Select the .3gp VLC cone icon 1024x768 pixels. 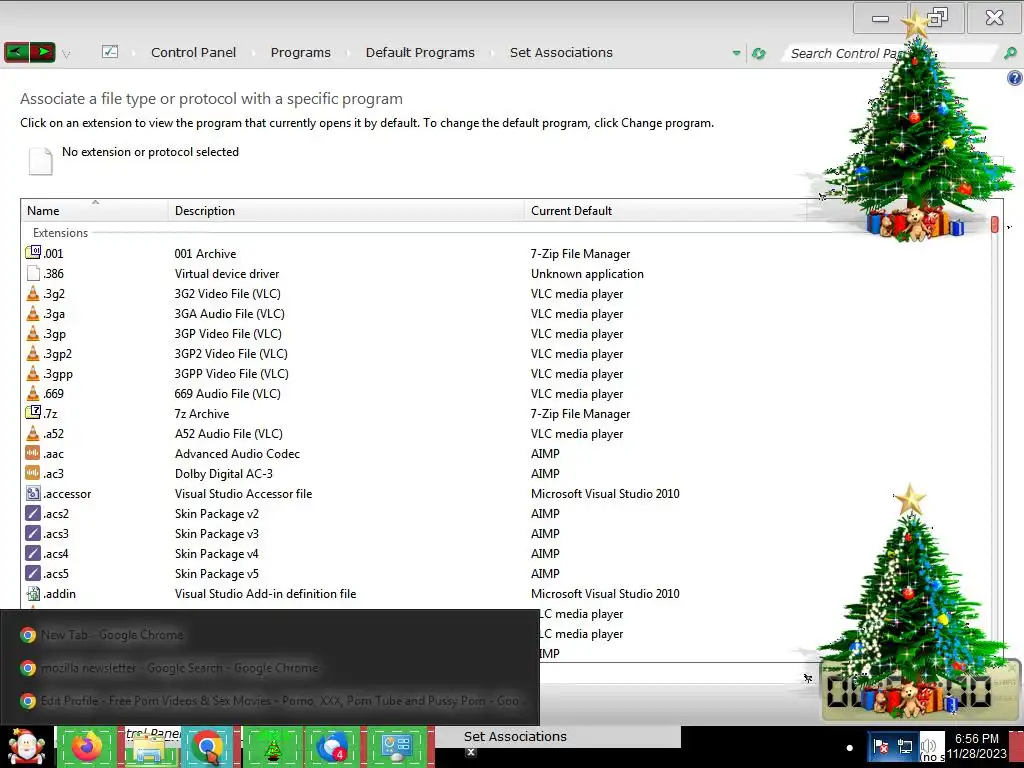pyautogui.click(x=33, y=333)
